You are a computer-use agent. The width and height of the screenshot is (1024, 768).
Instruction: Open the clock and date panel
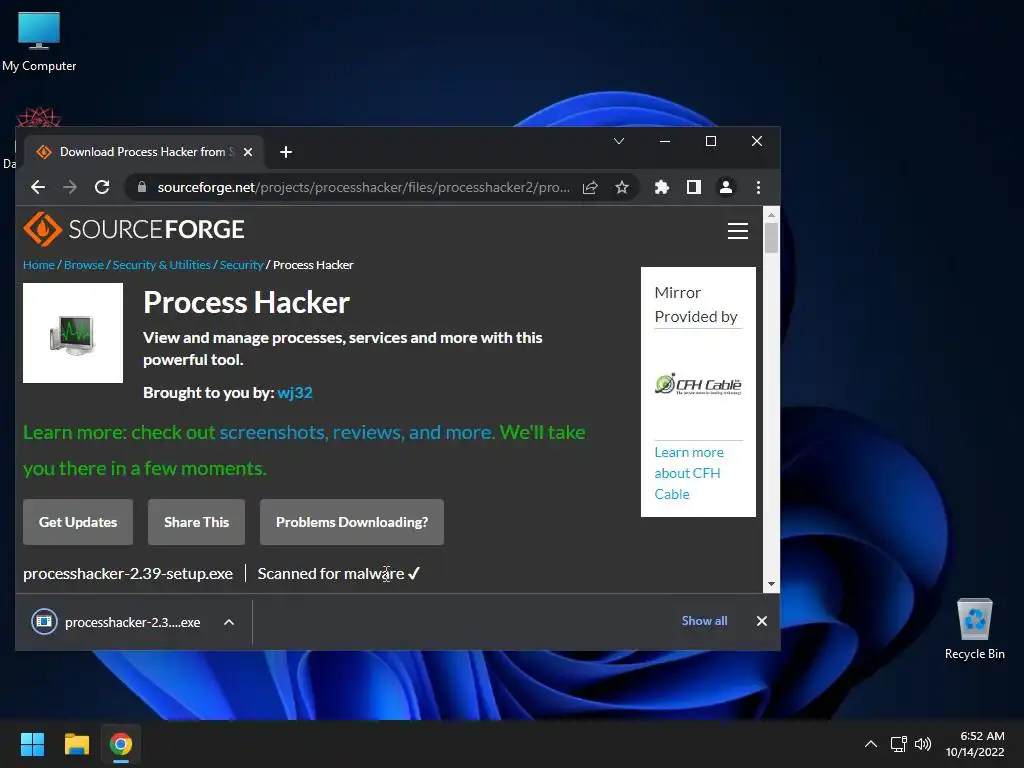[975, 744]
